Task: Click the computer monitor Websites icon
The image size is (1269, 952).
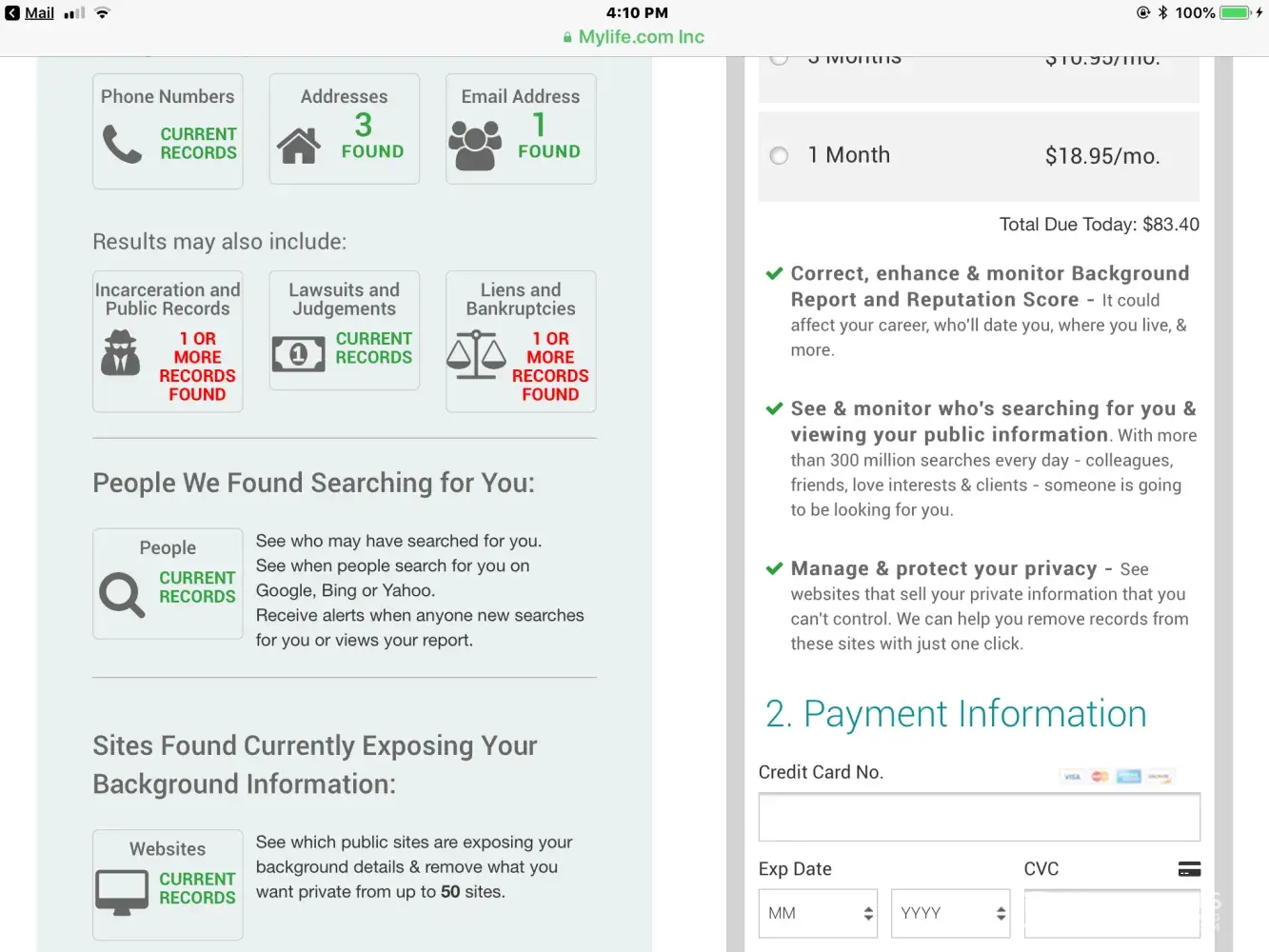Action: (x=122, y=893)
